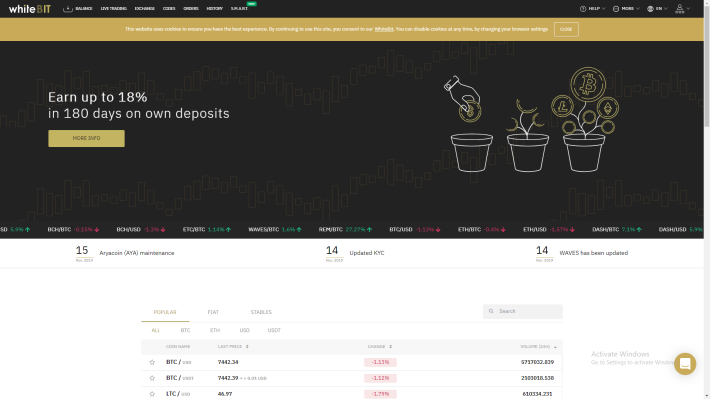
Task: Open History menu item
Action: pos(215,9)
